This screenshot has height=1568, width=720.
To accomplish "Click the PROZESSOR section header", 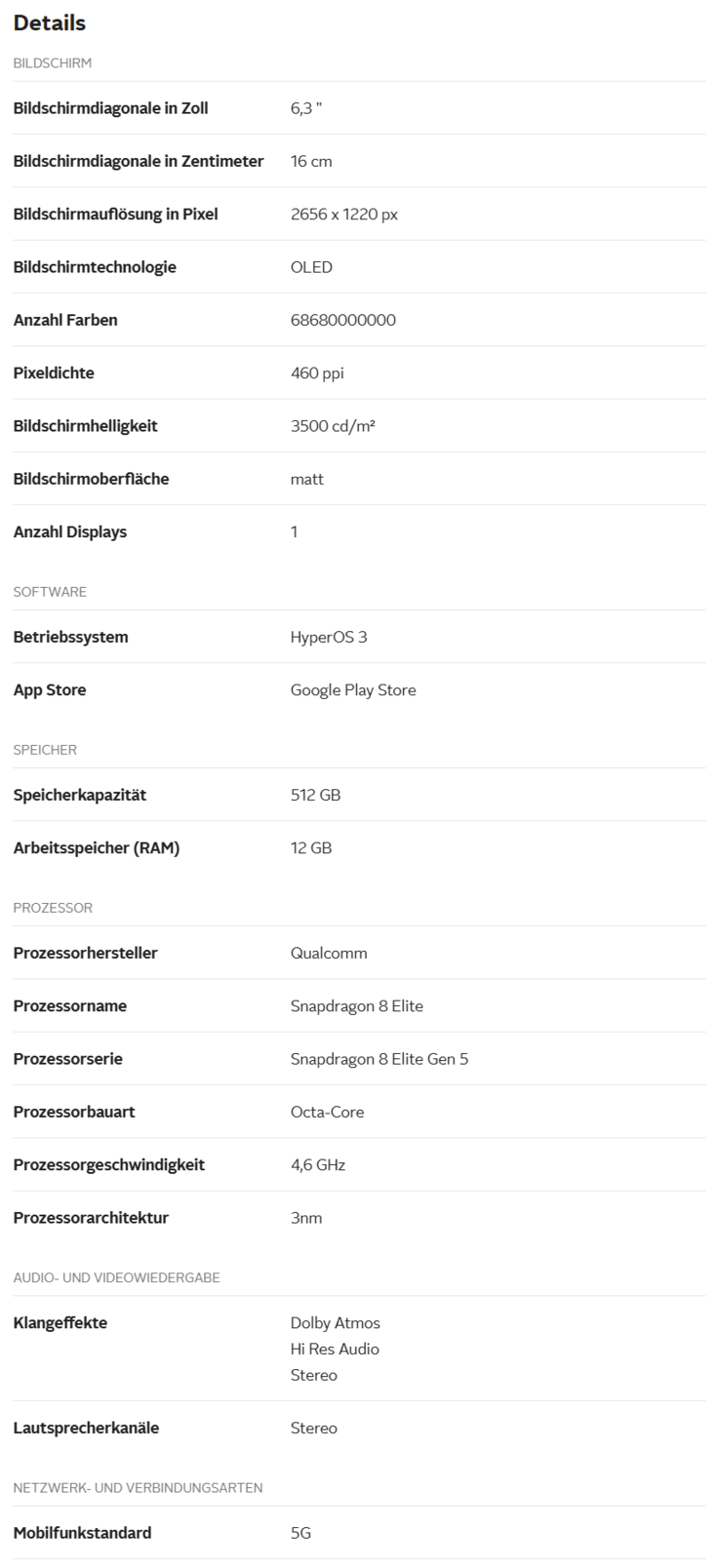I will 53,908.
